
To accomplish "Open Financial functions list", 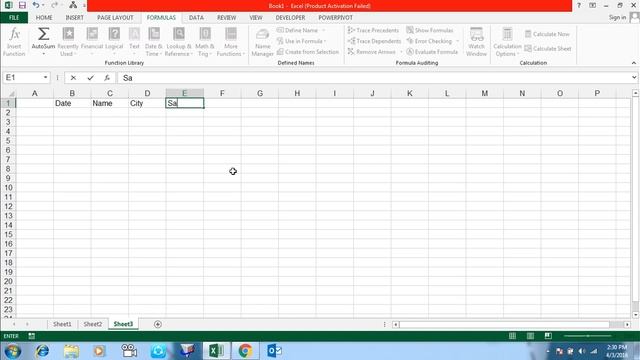I will point(92,42).
